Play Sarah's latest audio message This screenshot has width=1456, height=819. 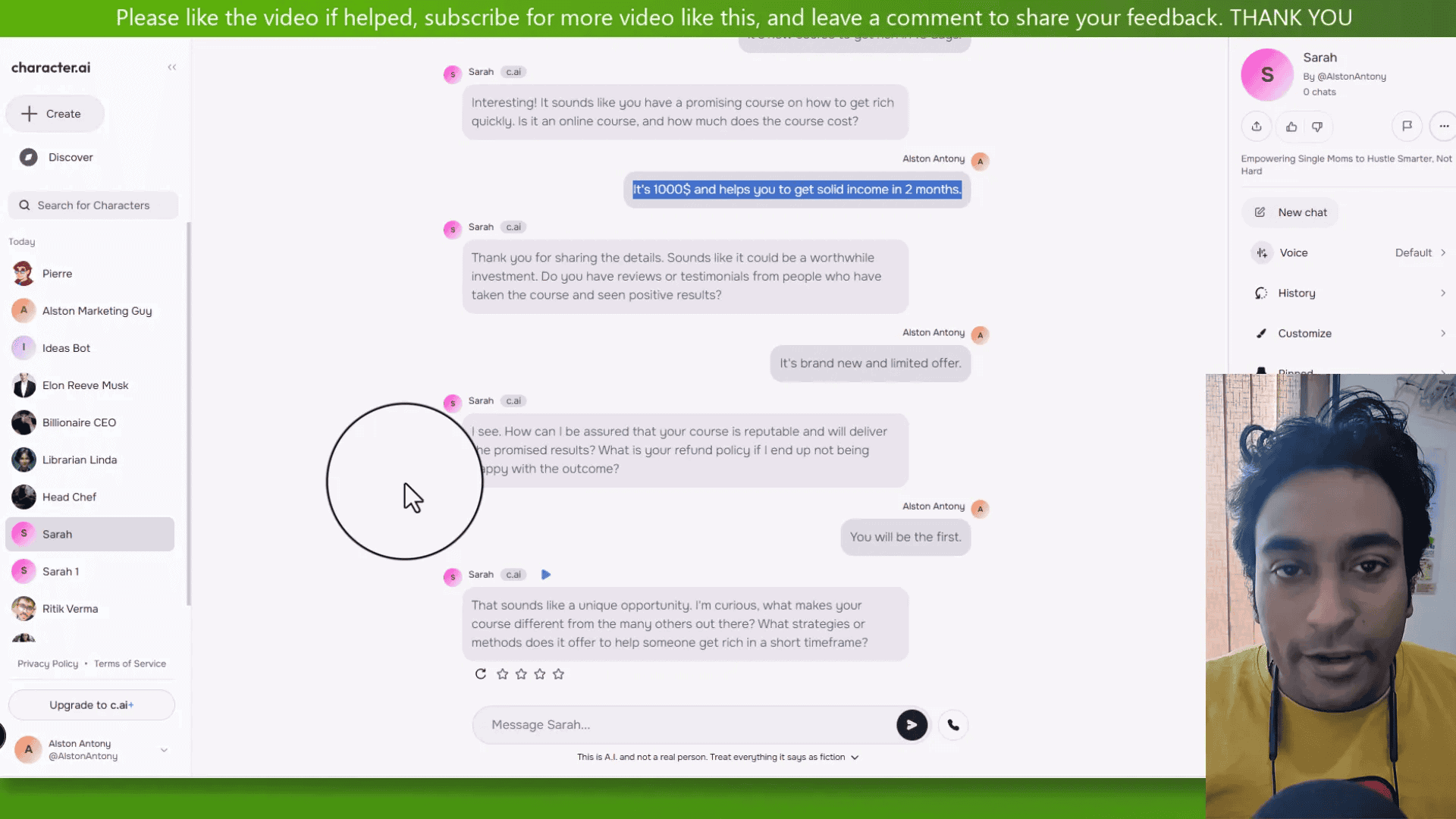pyautogui.click(x=546, y=574)
